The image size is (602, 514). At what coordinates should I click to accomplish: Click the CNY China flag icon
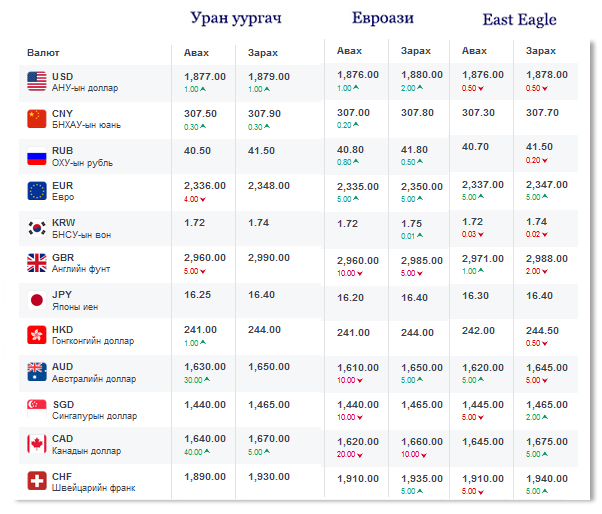coord(37,118)
